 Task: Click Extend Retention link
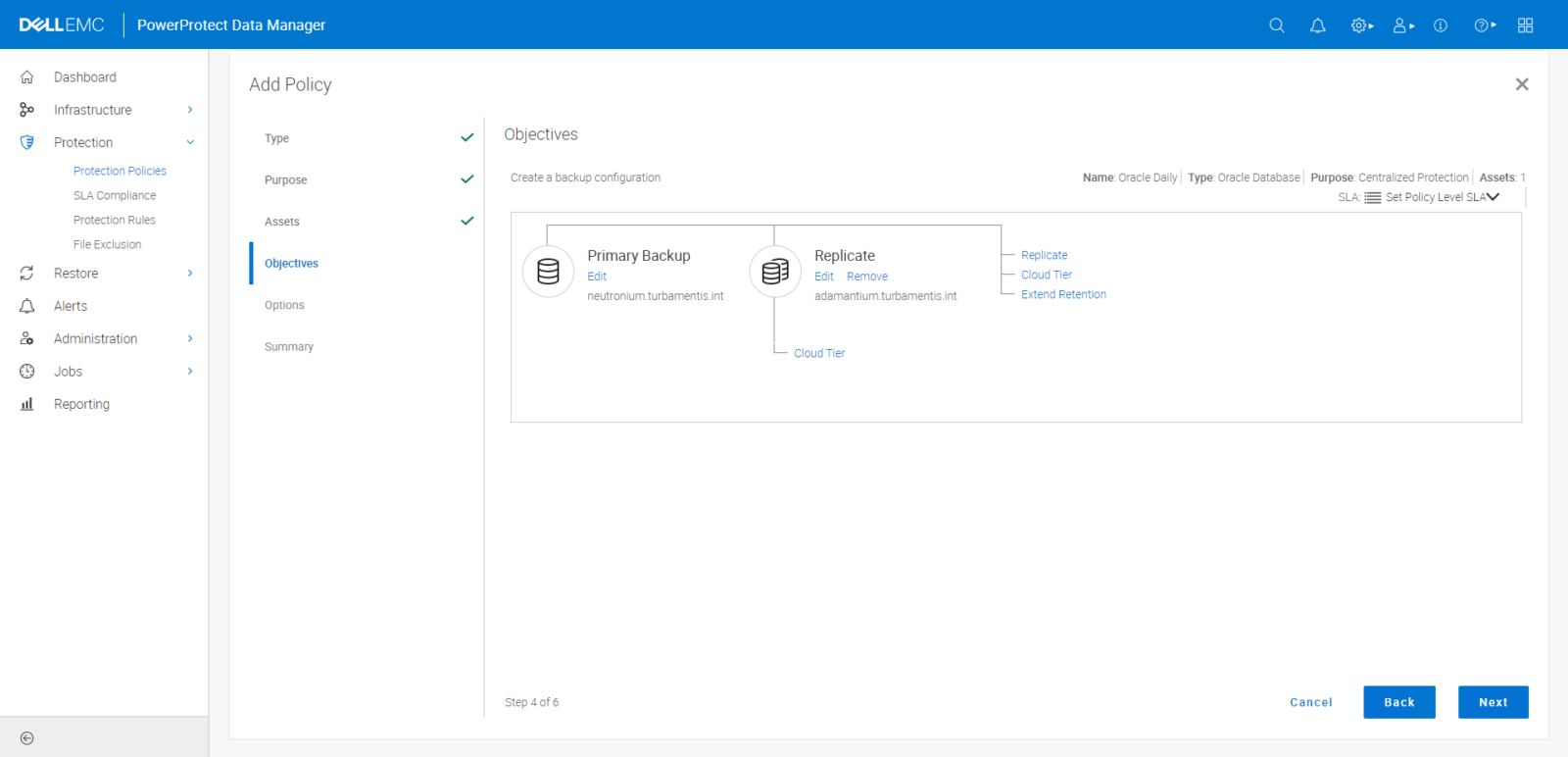click(1063, 294)
